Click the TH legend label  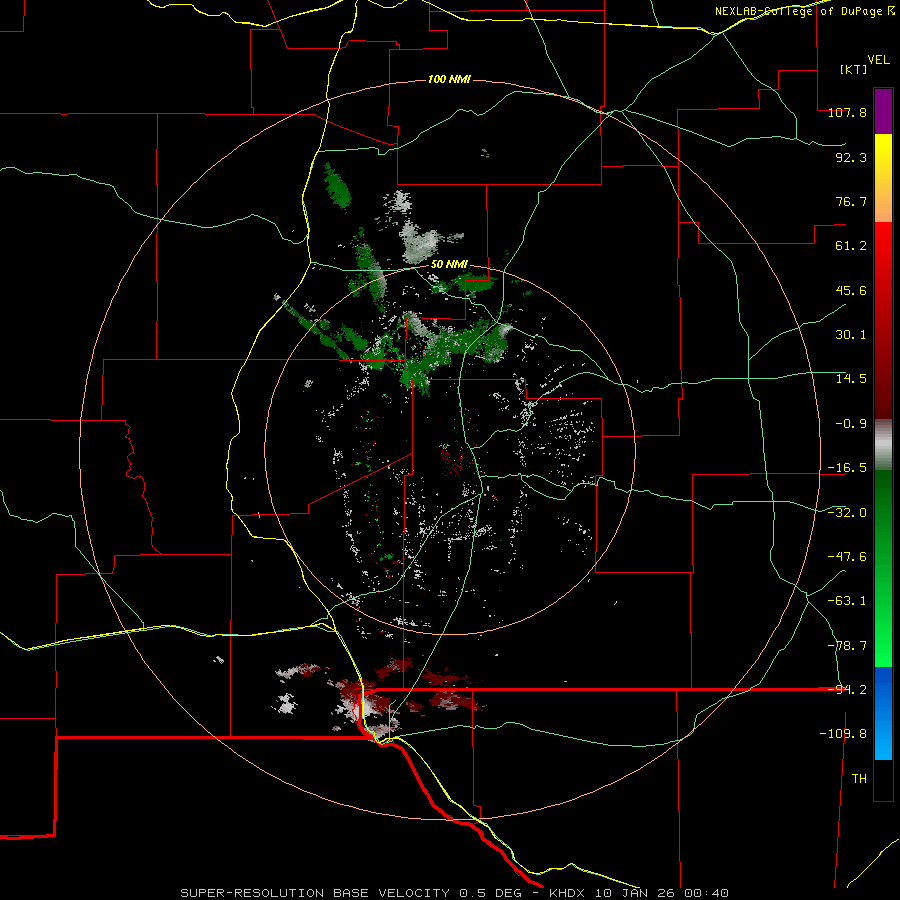coord(859,779)
